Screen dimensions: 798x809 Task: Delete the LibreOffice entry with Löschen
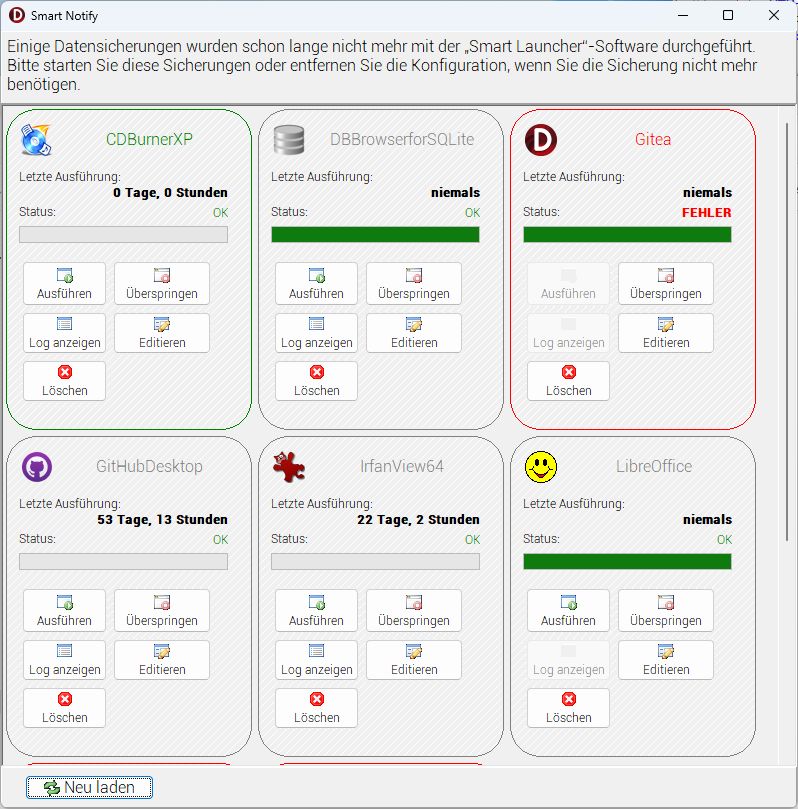[x=568, y=708]
